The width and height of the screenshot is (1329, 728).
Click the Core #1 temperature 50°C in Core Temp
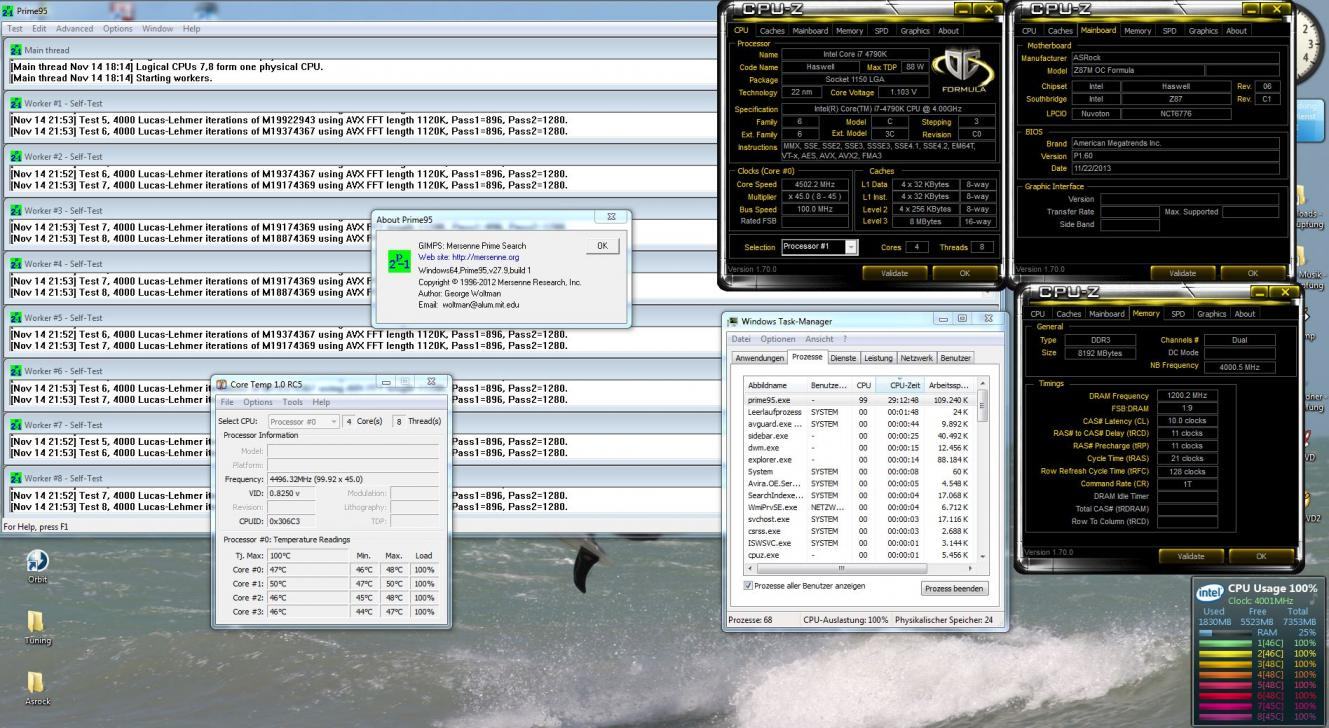[x=309, y=583]
